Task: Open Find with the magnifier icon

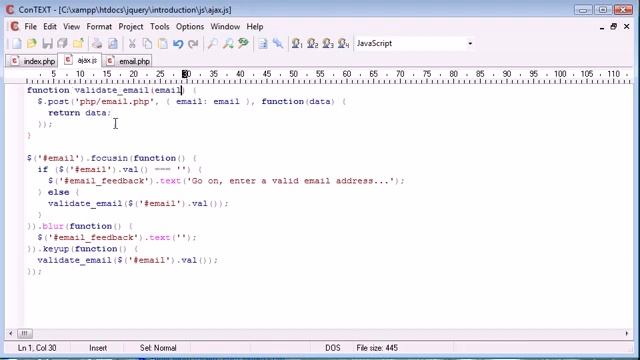Action: [212, 43]
